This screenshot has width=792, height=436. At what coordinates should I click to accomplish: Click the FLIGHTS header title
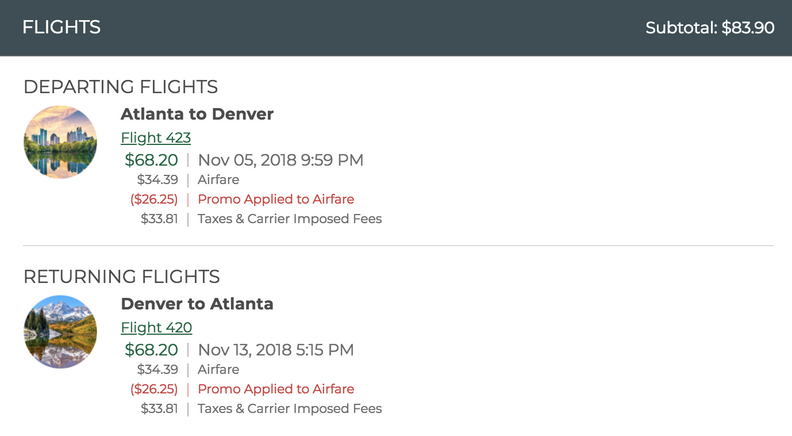tap(61, 27)
